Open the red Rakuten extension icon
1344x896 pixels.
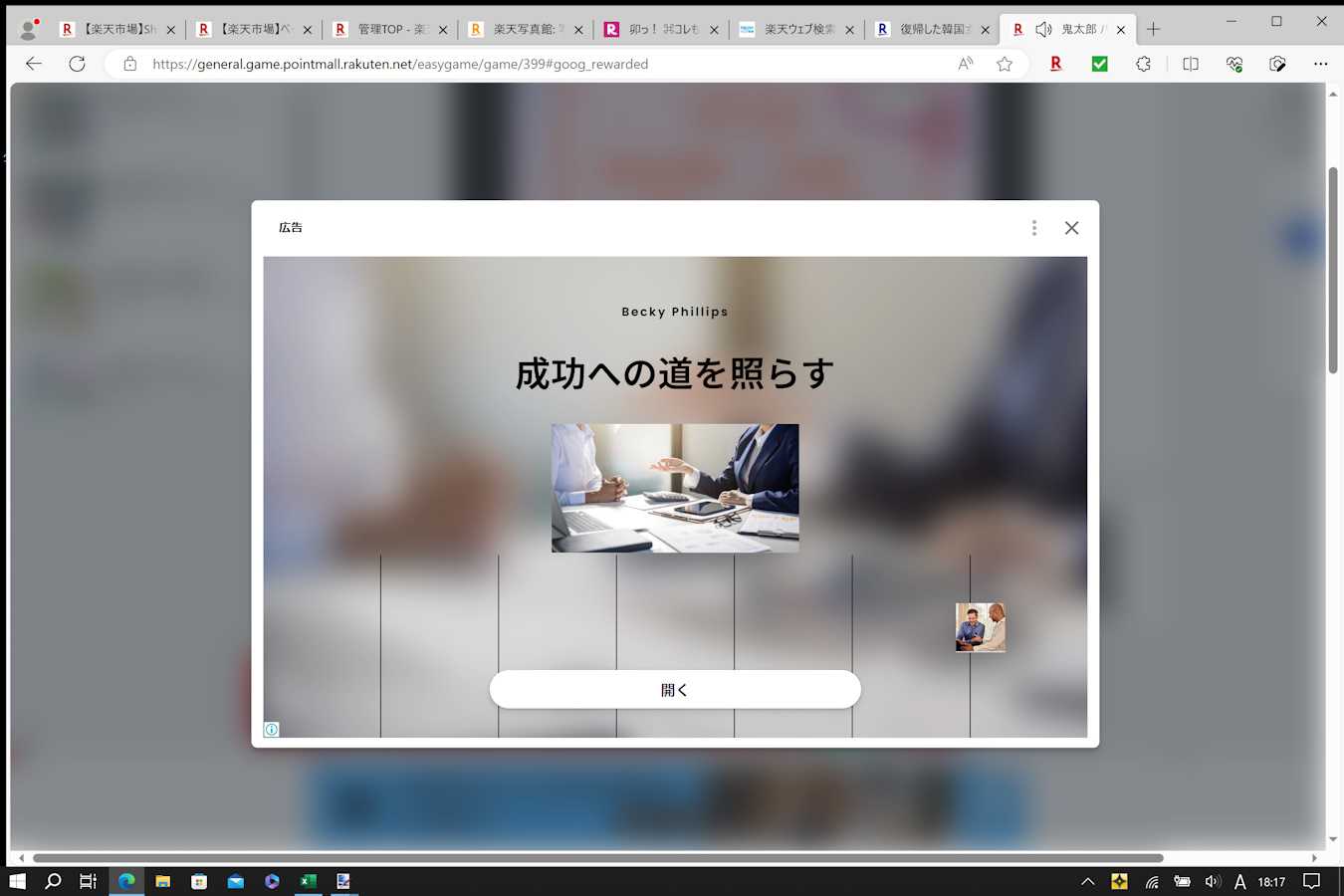click(1056, 64)
